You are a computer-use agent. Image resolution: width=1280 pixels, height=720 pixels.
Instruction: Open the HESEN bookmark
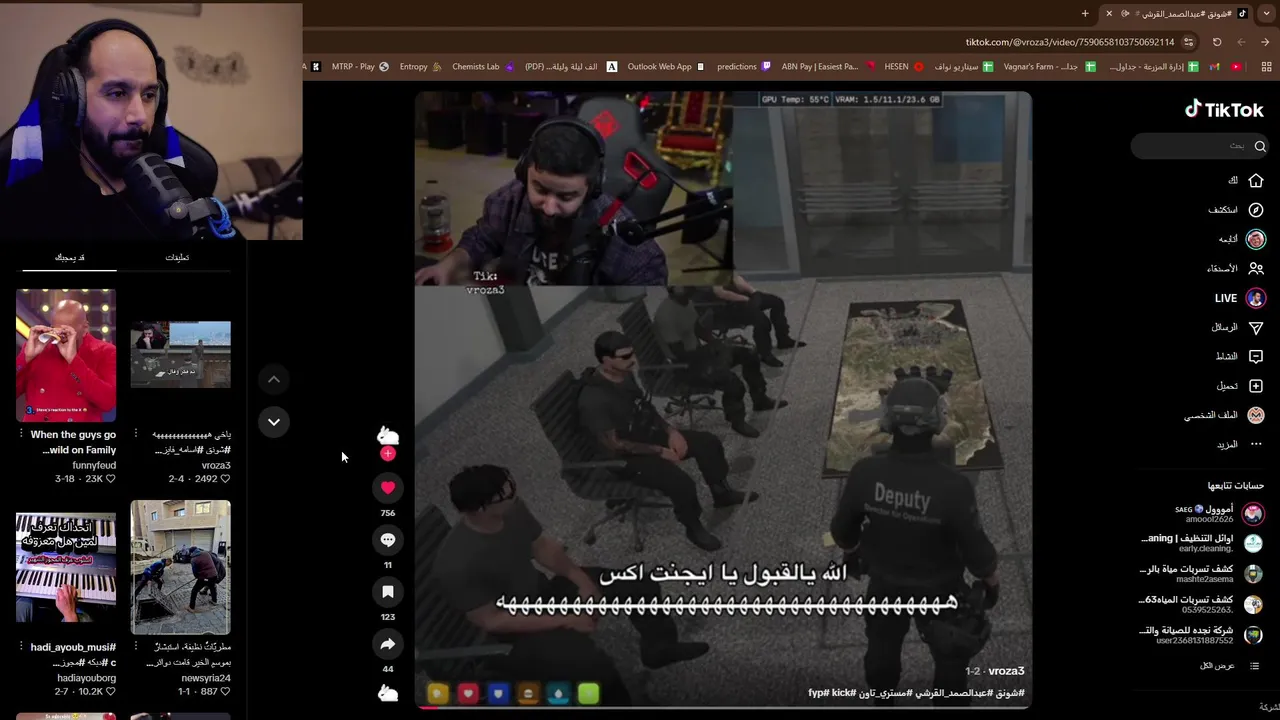point(904,67)
